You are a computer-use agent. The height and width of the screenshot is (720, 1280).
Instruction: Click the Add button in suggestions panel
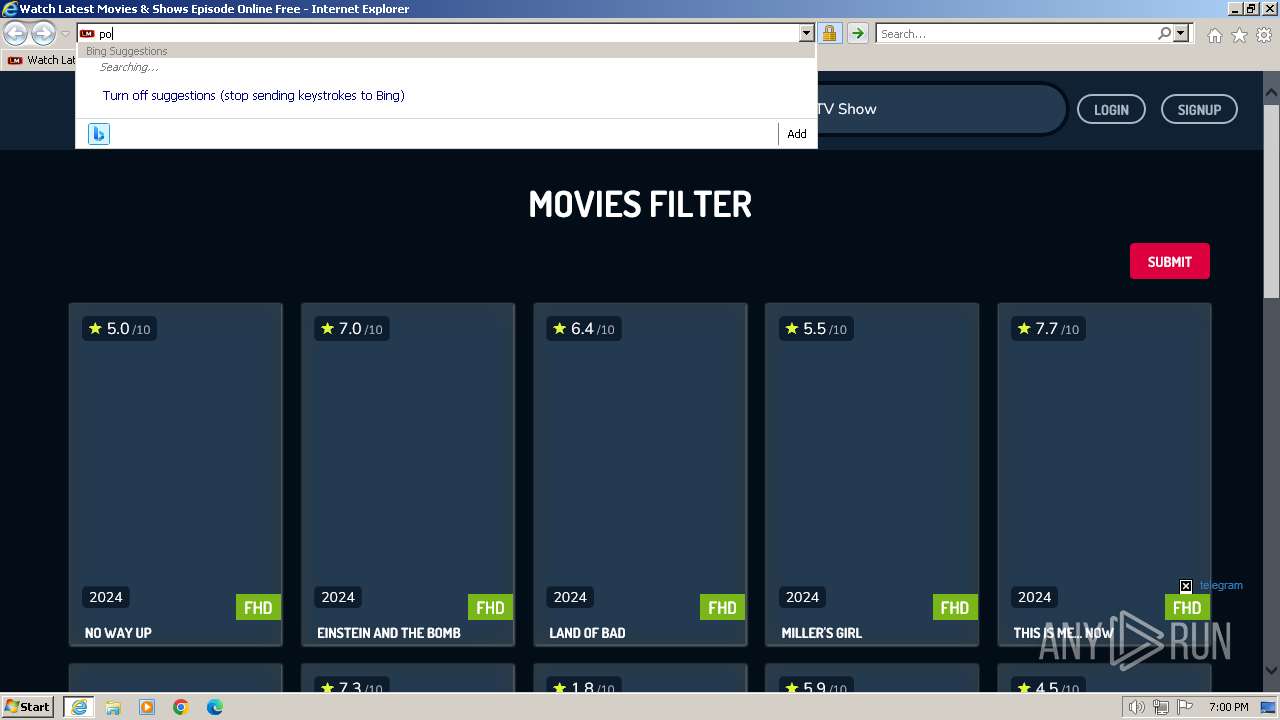(796, 134)
